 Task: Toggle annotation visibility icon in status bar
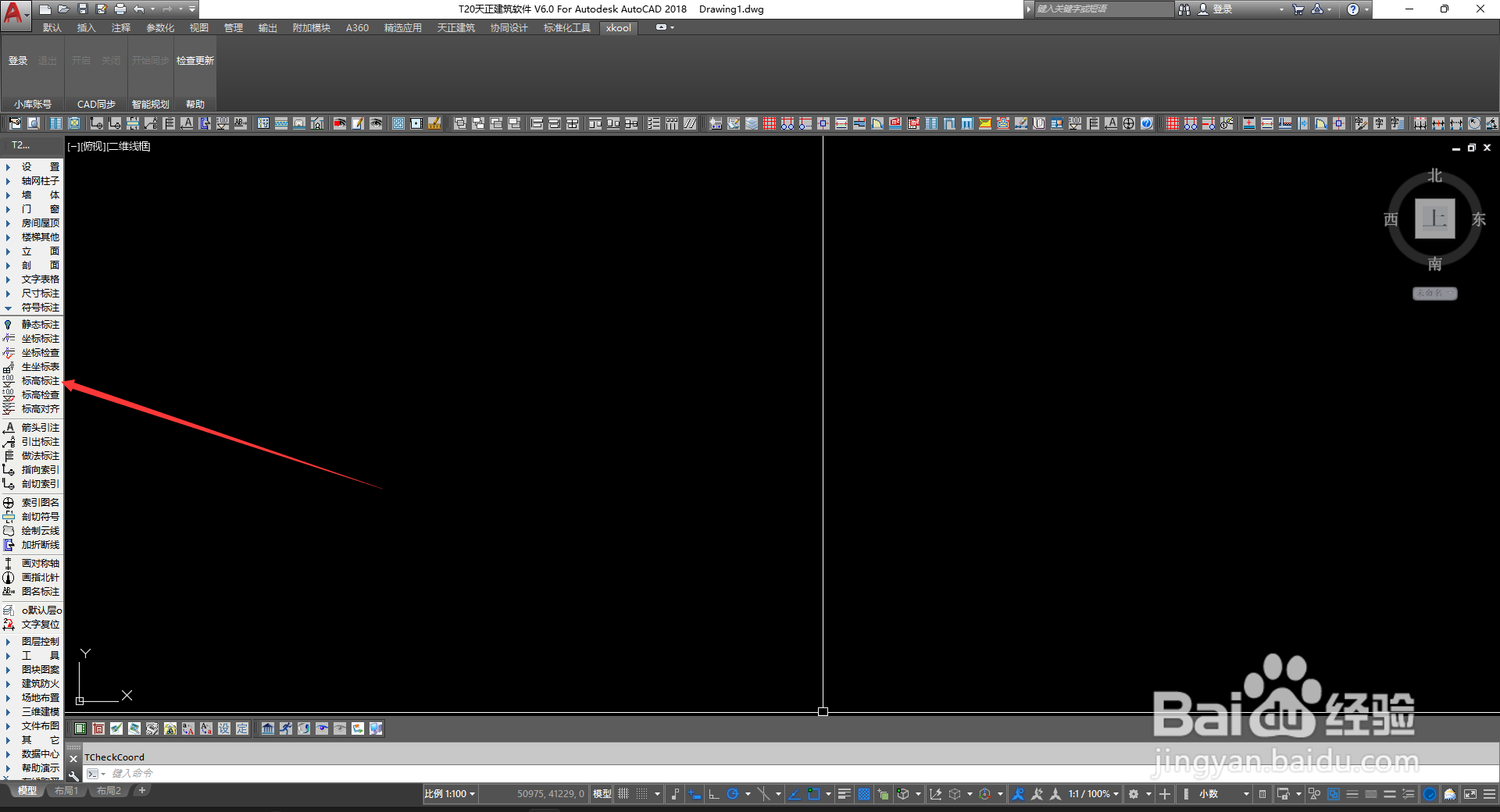(1018, 794)
